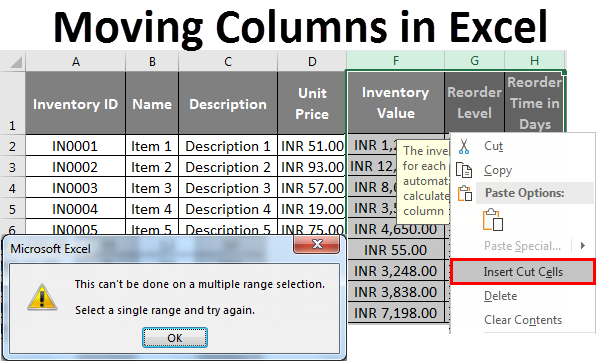Click cell Description 1
The width and height of the screenshot is (598, 362).
click(x=228, y=145)
